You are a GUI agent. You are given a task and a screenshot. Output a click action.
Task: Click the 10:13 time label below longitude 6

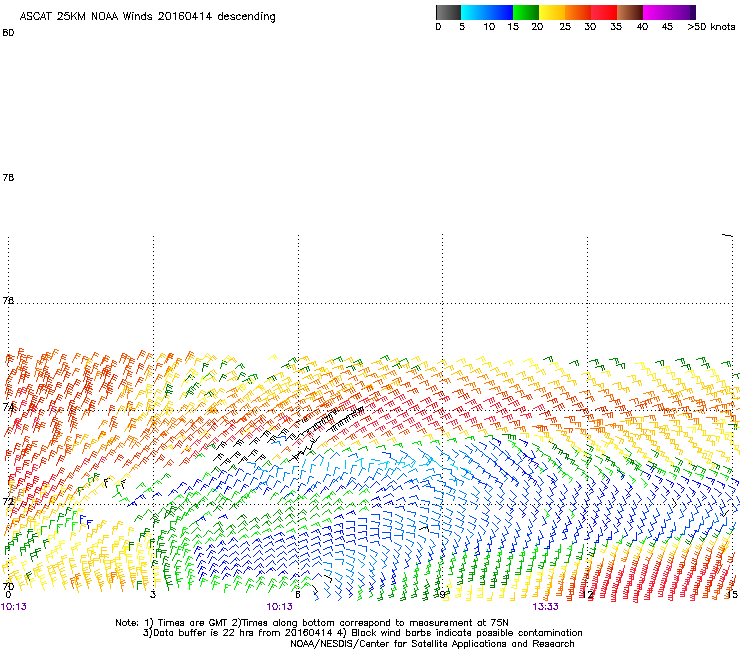(279, 607)
